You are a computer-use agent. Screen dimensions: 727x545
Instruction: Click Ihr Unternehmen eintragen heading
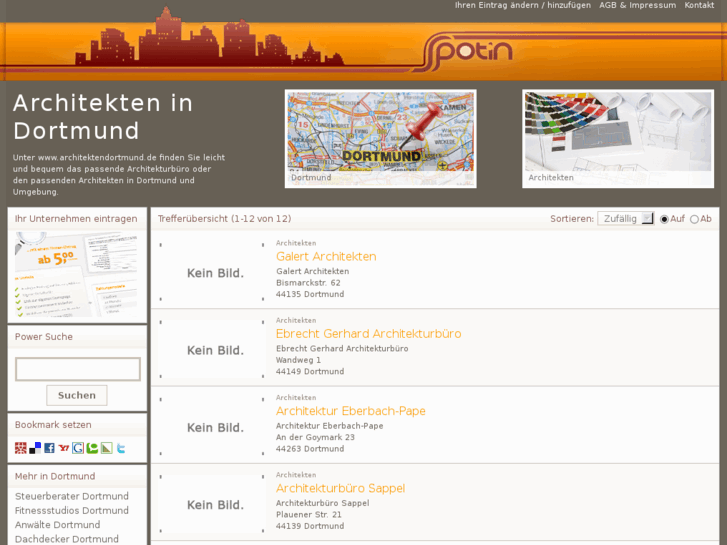(x=76, y=219)
